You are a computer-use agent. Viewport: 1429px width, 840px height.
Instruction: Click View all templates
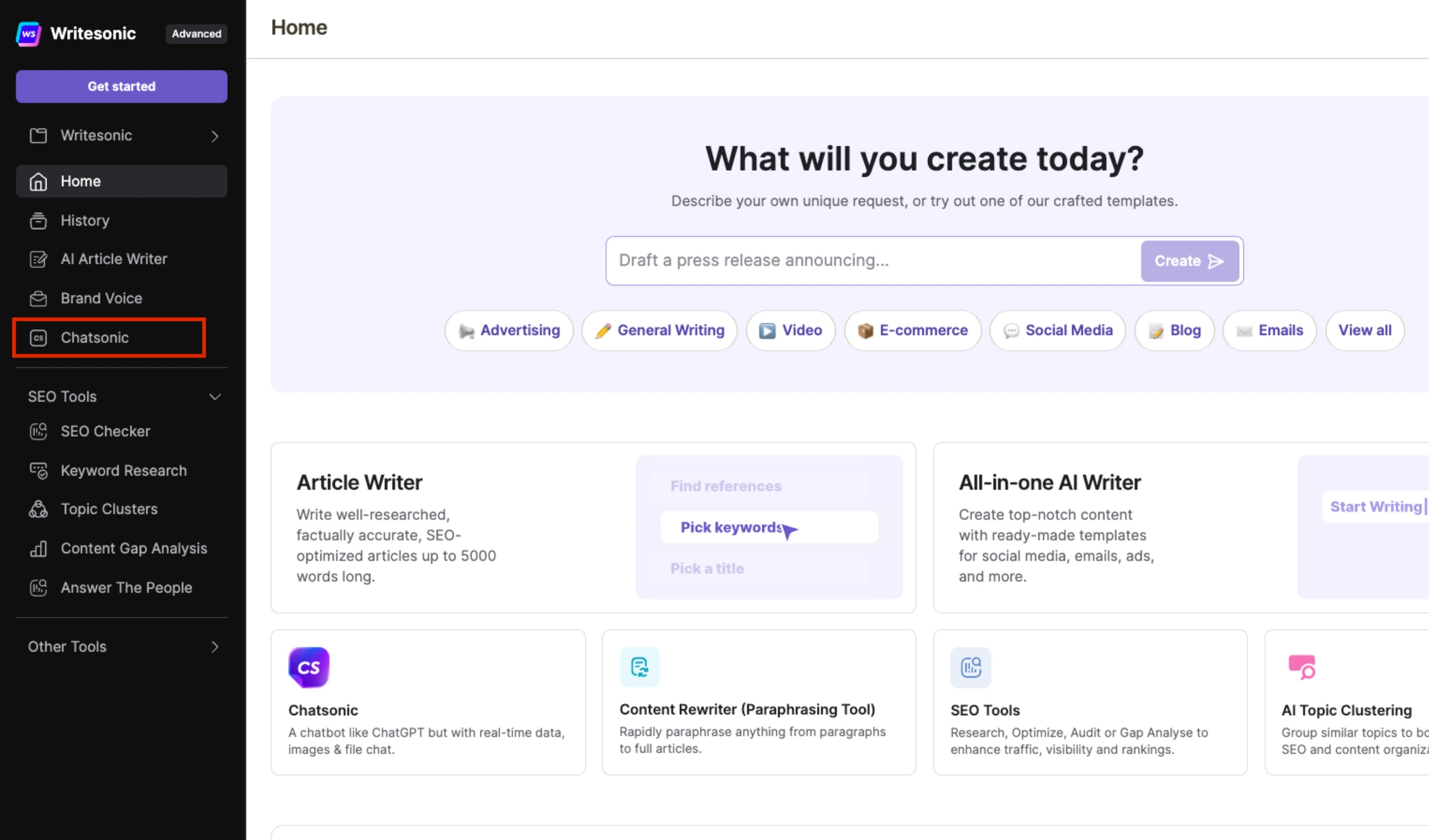[x=1365, y=330]
